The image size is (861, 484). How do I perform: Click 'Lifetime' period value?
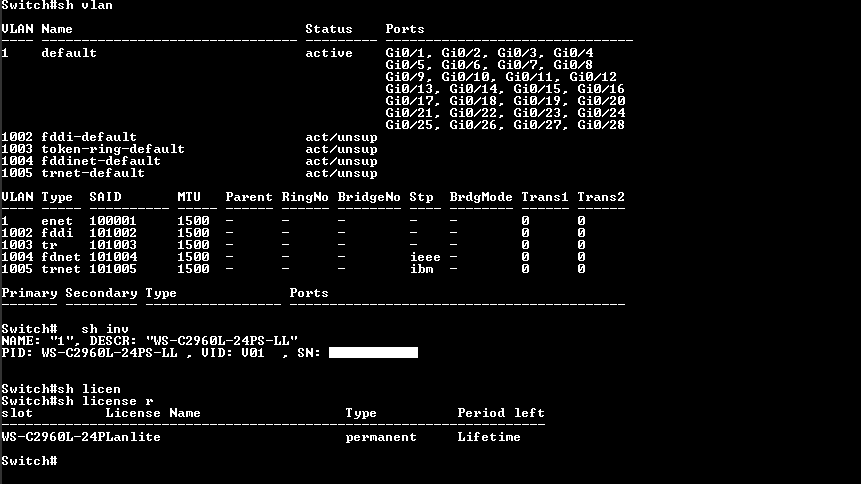point(489,437)
